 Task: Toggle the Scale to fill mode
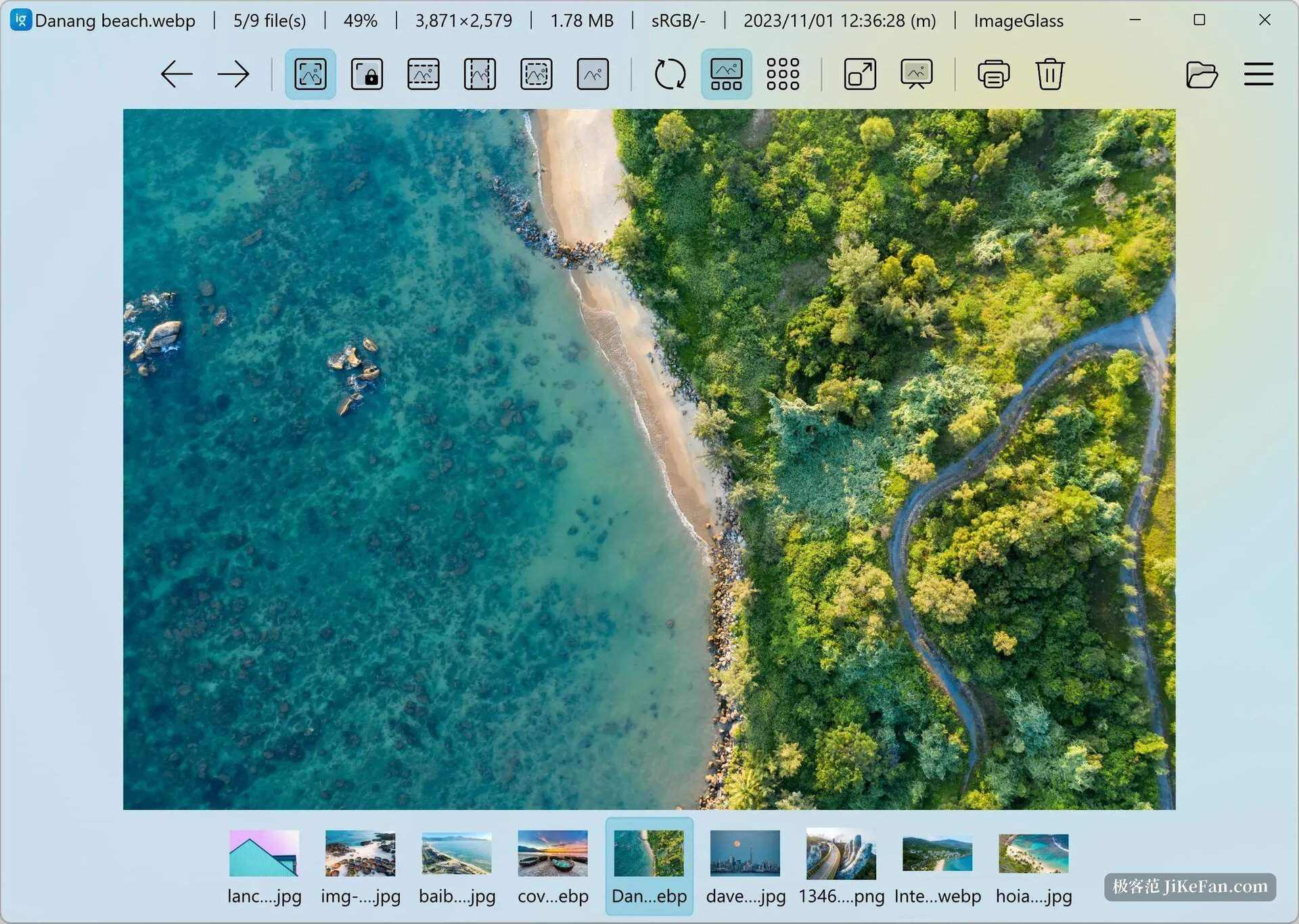pyautogui.click(x=593, y=74)
